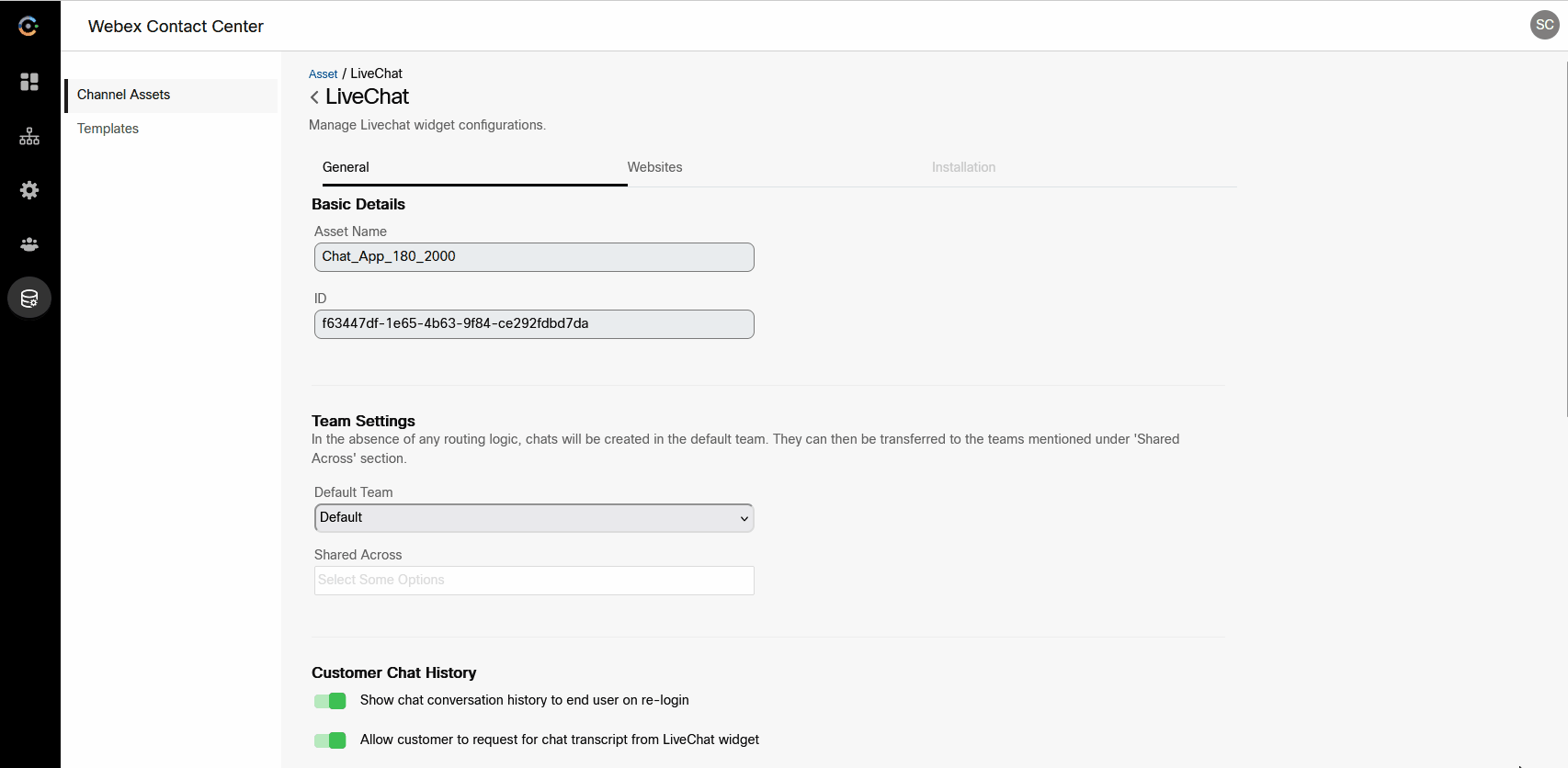Open Templates in the left panel

108,129
